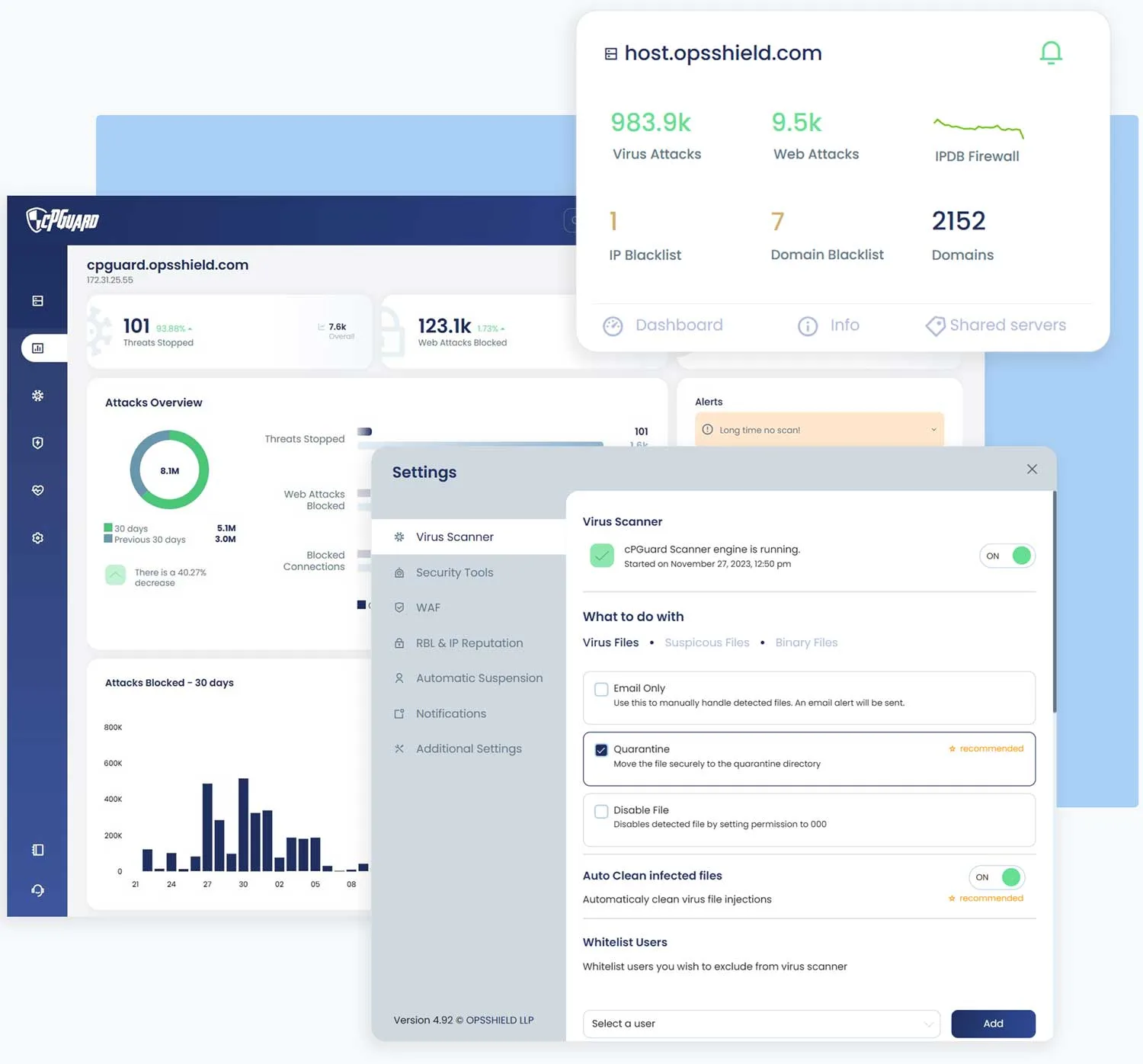Click the headset support icon in sidebar

37,890
